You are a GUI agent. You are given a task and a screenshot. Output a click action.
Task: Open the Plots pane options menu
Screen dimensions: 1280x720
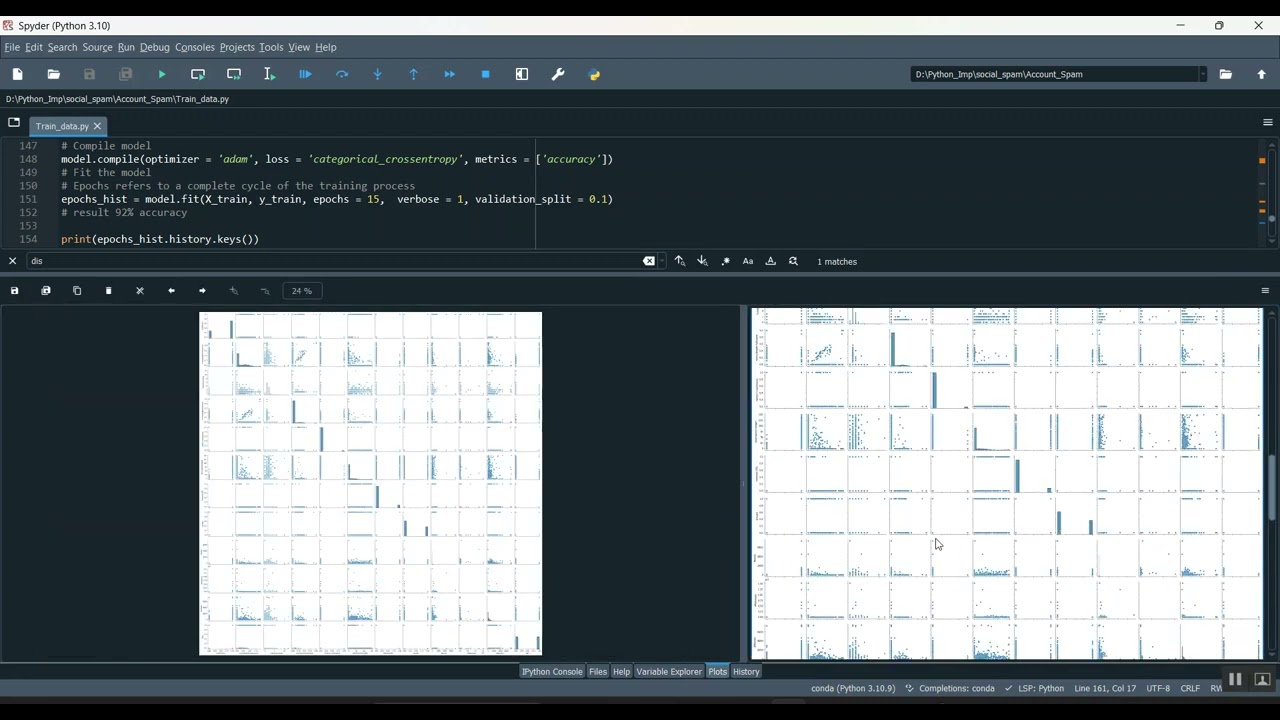(1265, 291)
